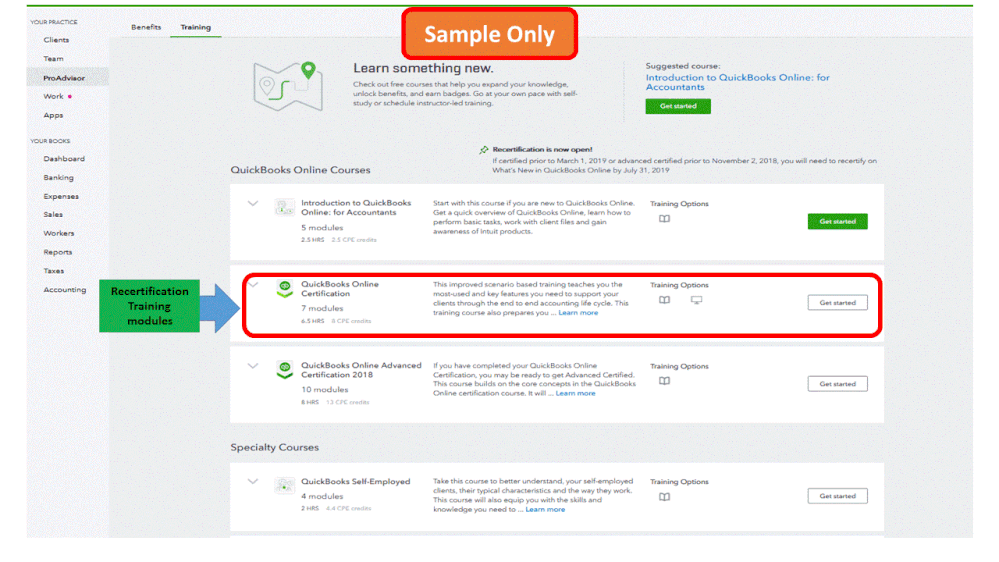Click the map illustration with location pin
Image resolution: width=999 pixels, height=562 pixels.
288,86
